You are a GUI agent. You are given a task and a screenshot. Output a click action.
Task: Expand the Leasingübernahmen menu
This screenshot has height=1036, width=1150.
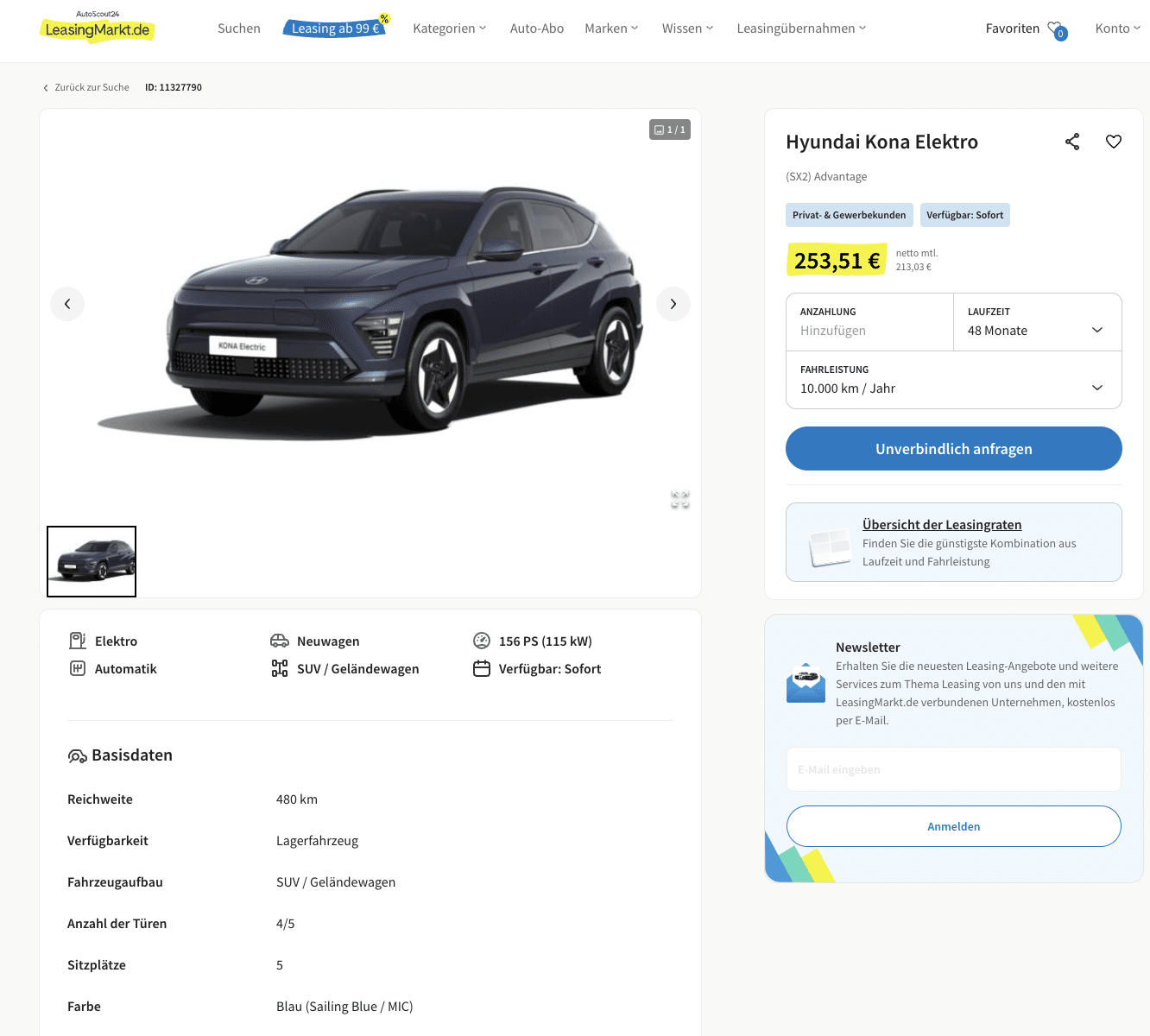801,28
